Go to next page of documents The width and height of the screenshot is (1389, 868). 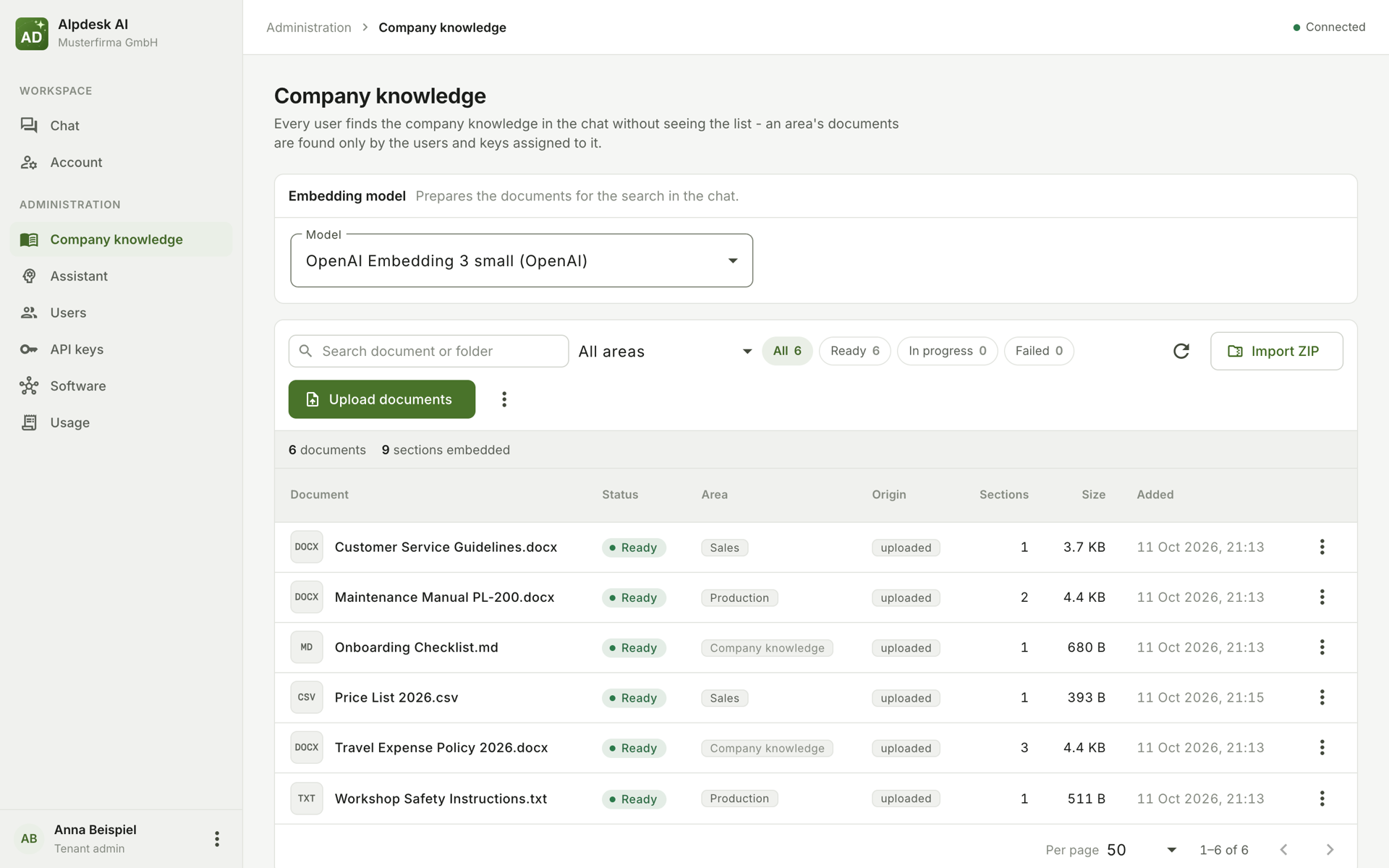click(1330, 850)
